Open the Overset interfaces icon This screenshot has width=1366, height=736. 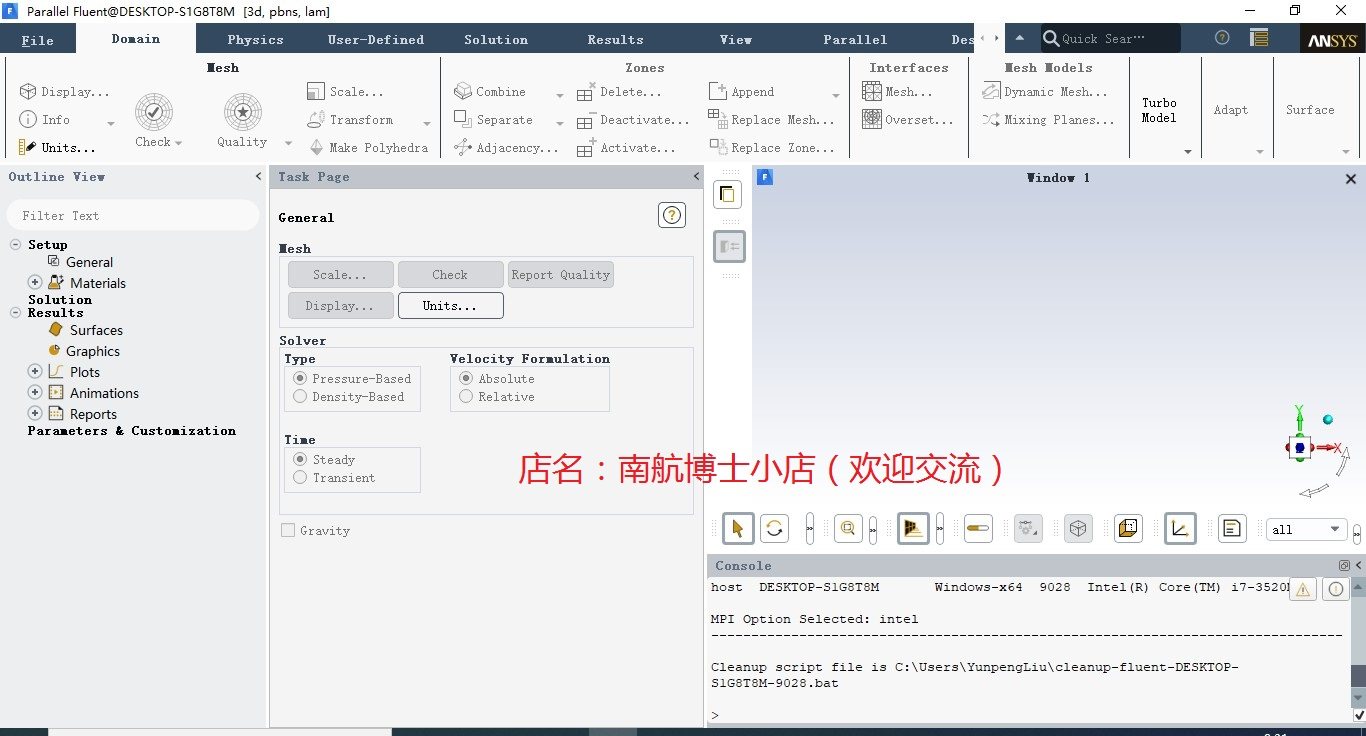coord(871,120)
